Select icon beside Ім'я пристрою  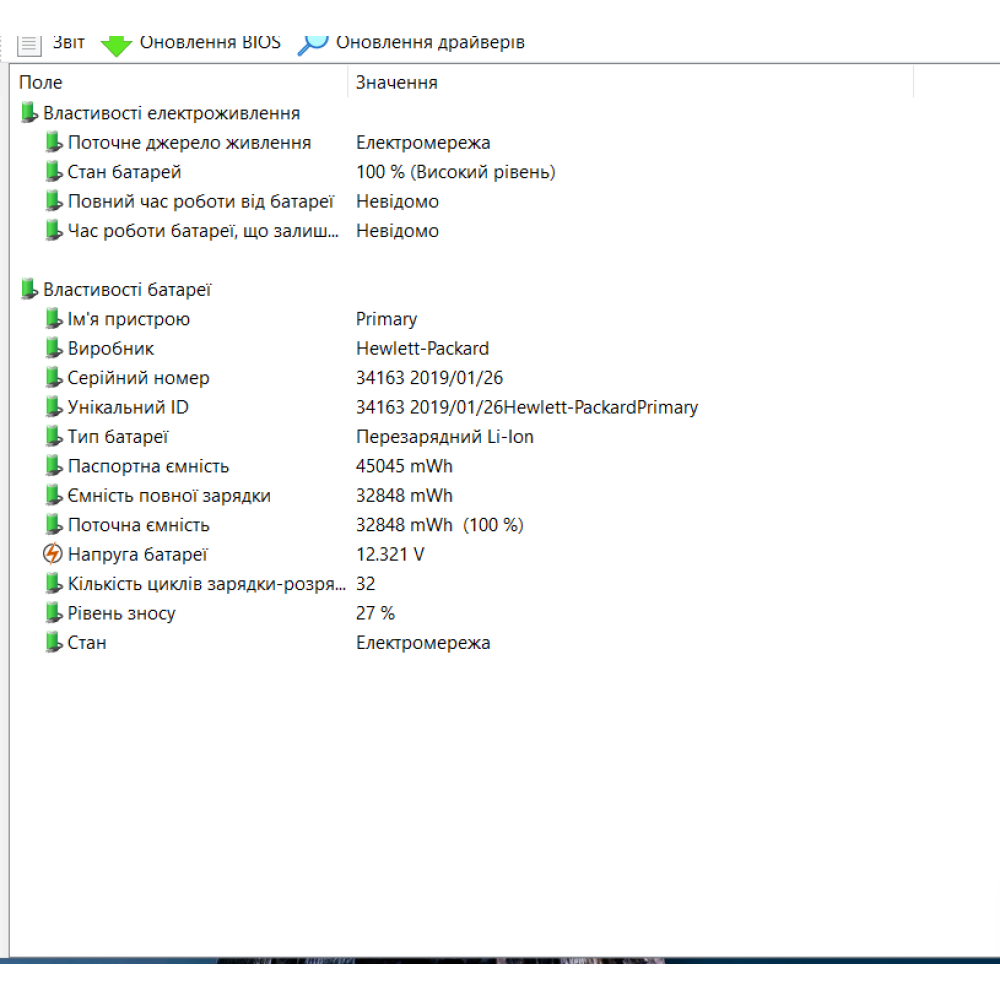tap(54, 318)
